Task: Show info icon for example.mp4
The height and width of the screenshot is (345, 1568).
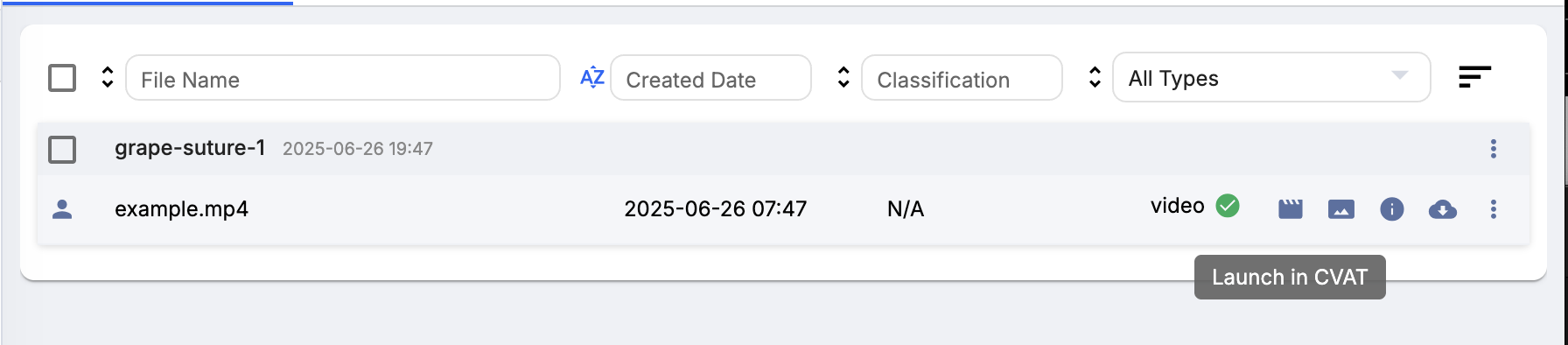Action: coord(1392,209)
